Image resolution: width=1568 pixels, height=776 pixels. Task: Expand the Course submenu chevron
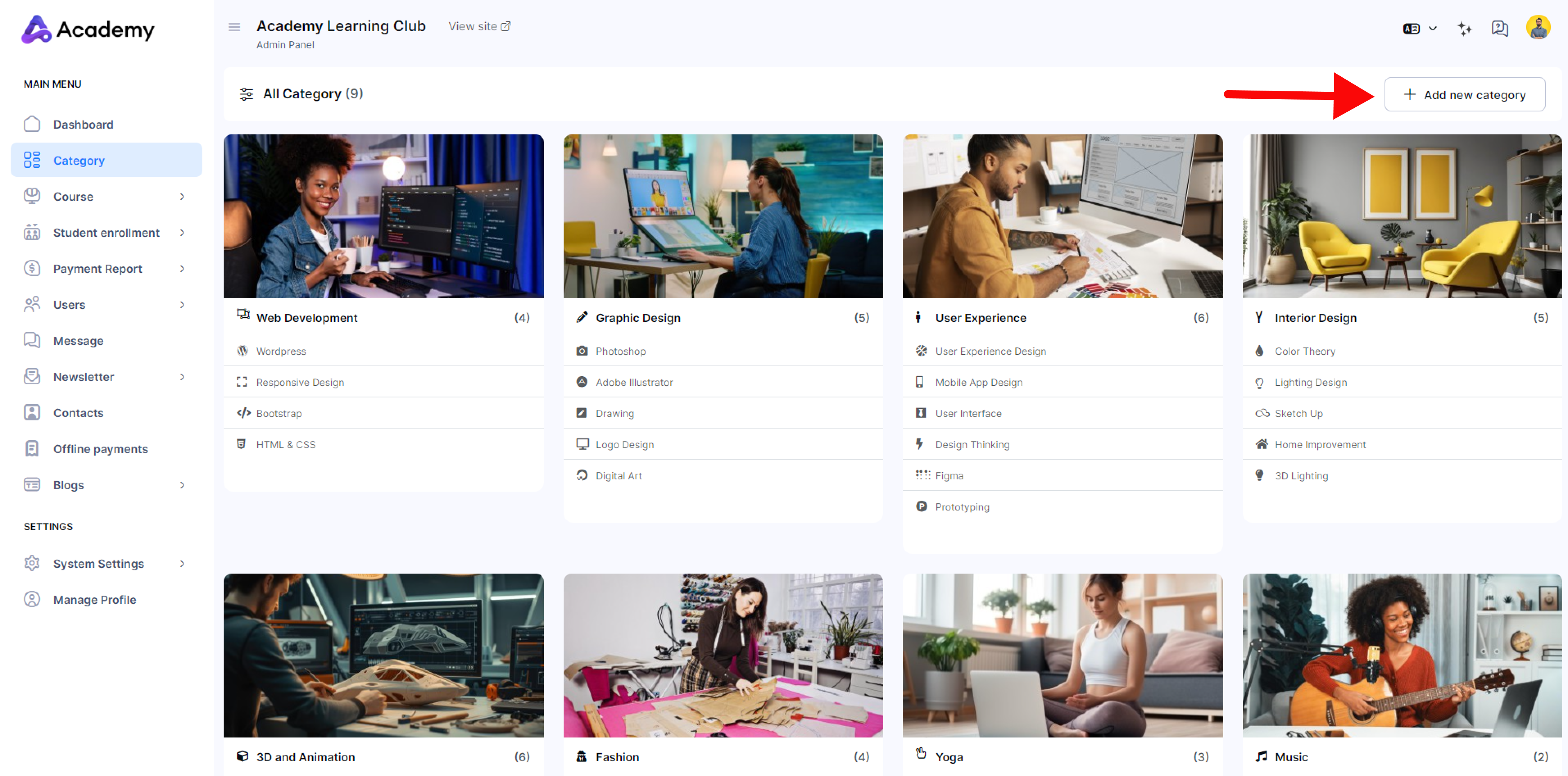182,197
